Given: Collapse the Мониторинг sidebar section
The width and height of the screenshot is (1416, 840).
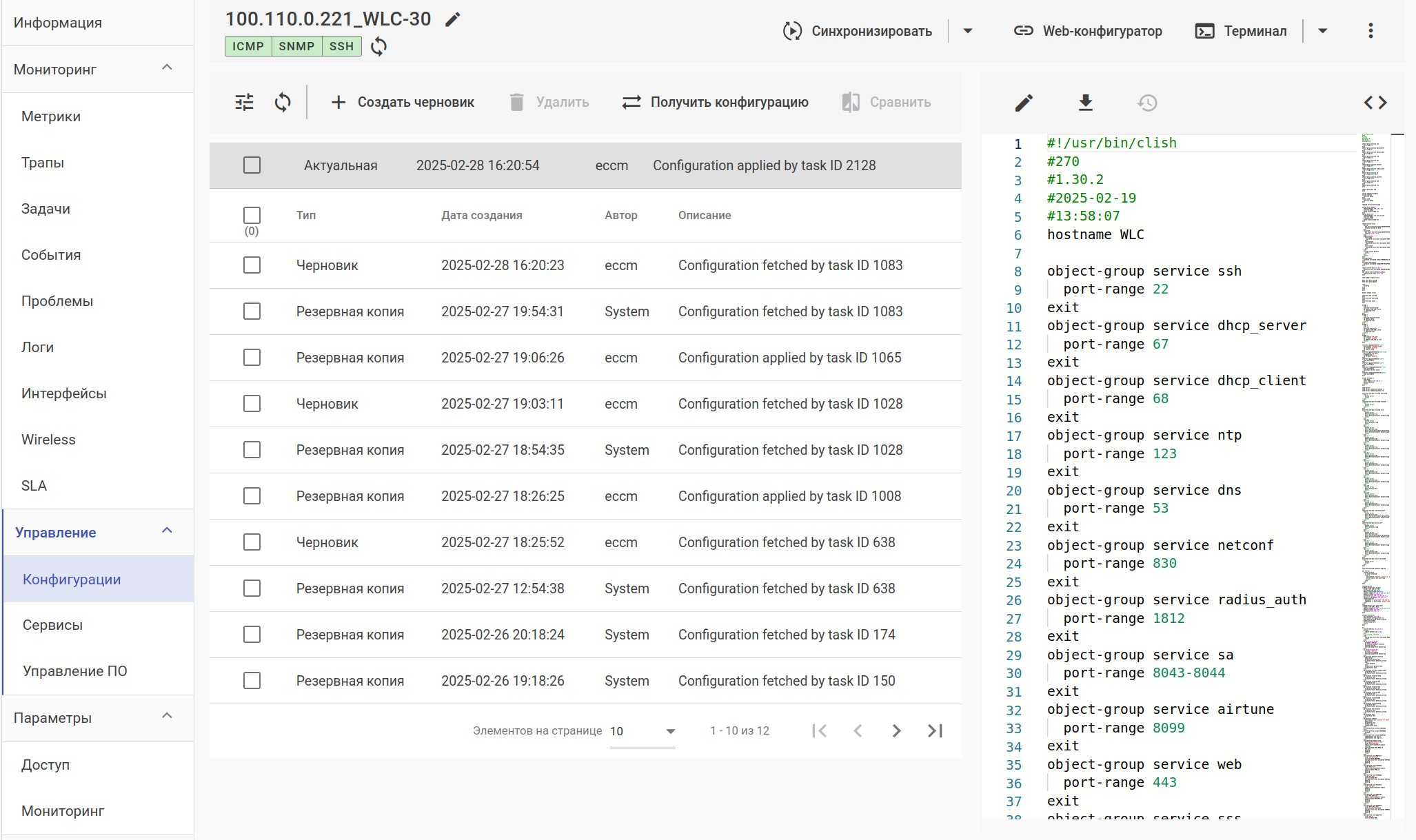Looking at the screenshot, I should point(167,68).
